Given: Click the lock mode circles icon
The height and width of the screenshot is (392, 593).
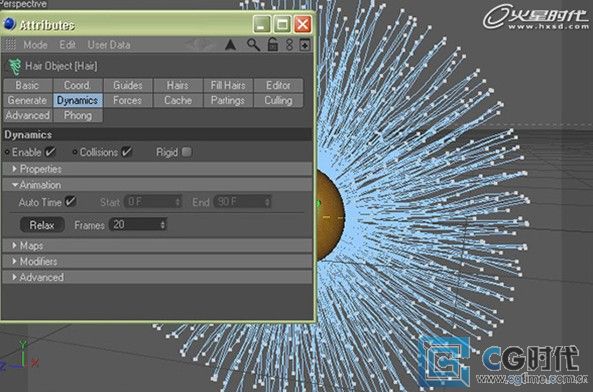Looking at the screenshot, I should pos(289,45).
